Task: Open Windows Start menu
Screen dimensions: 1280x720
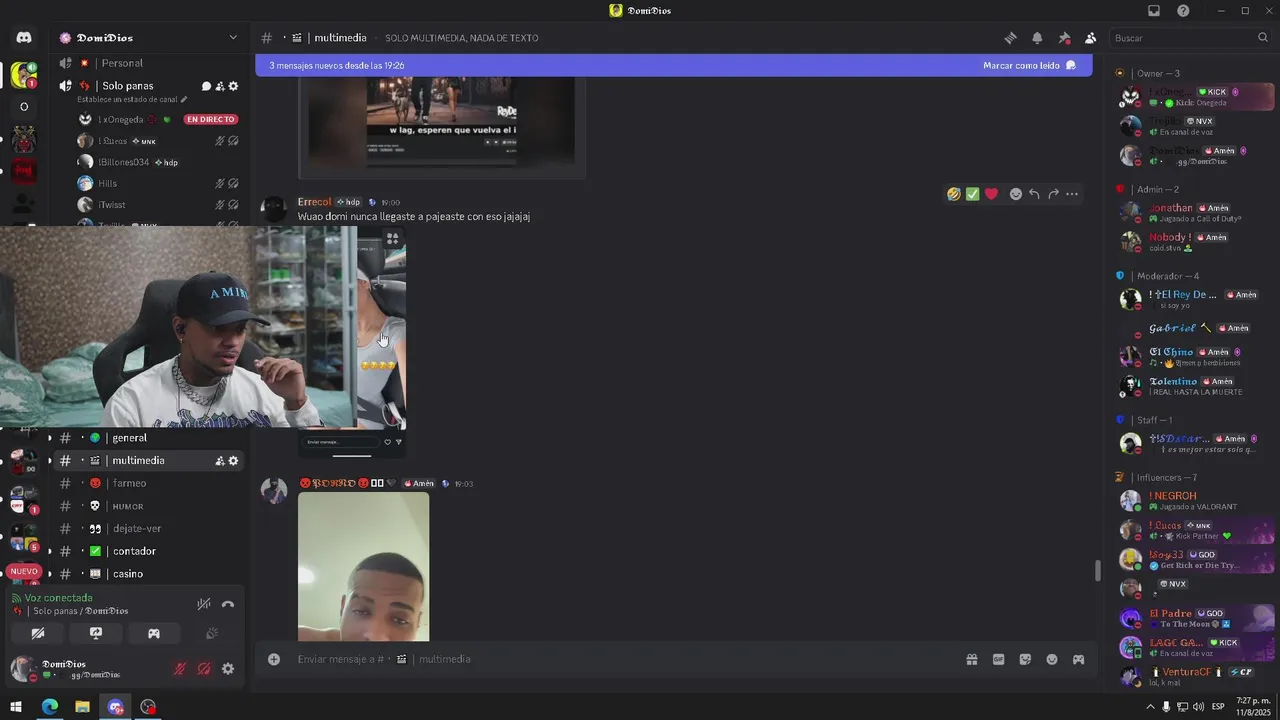Action: click(x=16, y=707)
